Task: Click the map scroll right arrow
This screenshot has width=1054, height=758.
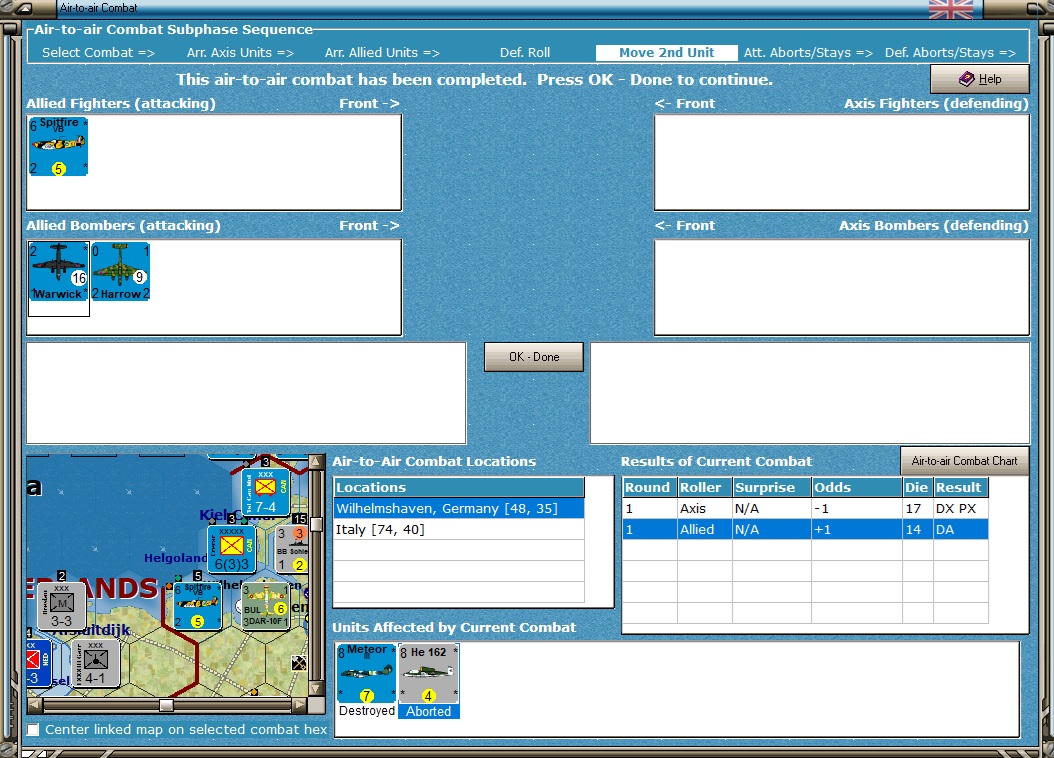Action: coord(300,705)
